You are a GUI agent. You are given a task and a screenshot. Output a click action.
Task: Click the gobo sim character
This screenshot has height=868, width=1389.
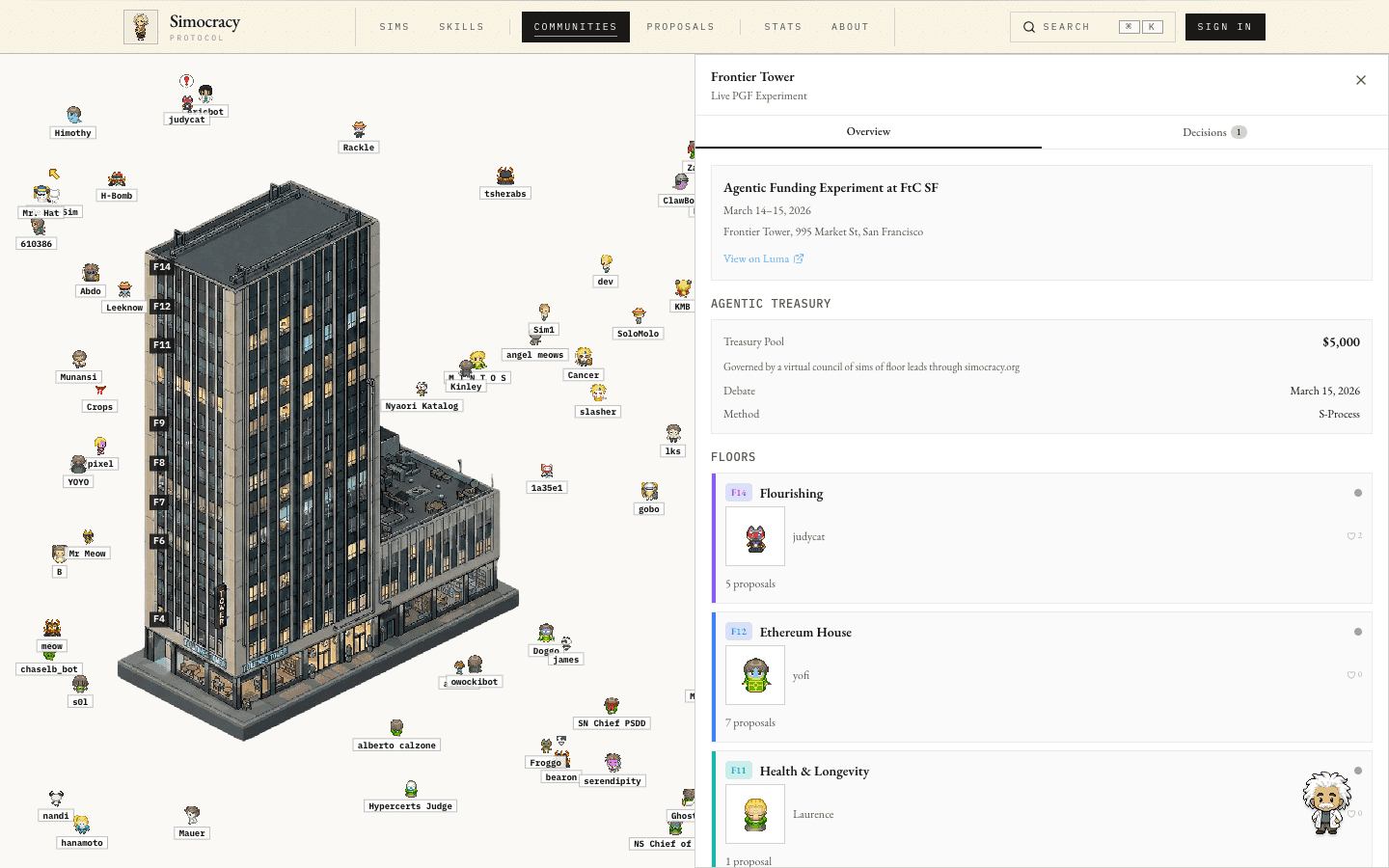(x=649, y=492)
